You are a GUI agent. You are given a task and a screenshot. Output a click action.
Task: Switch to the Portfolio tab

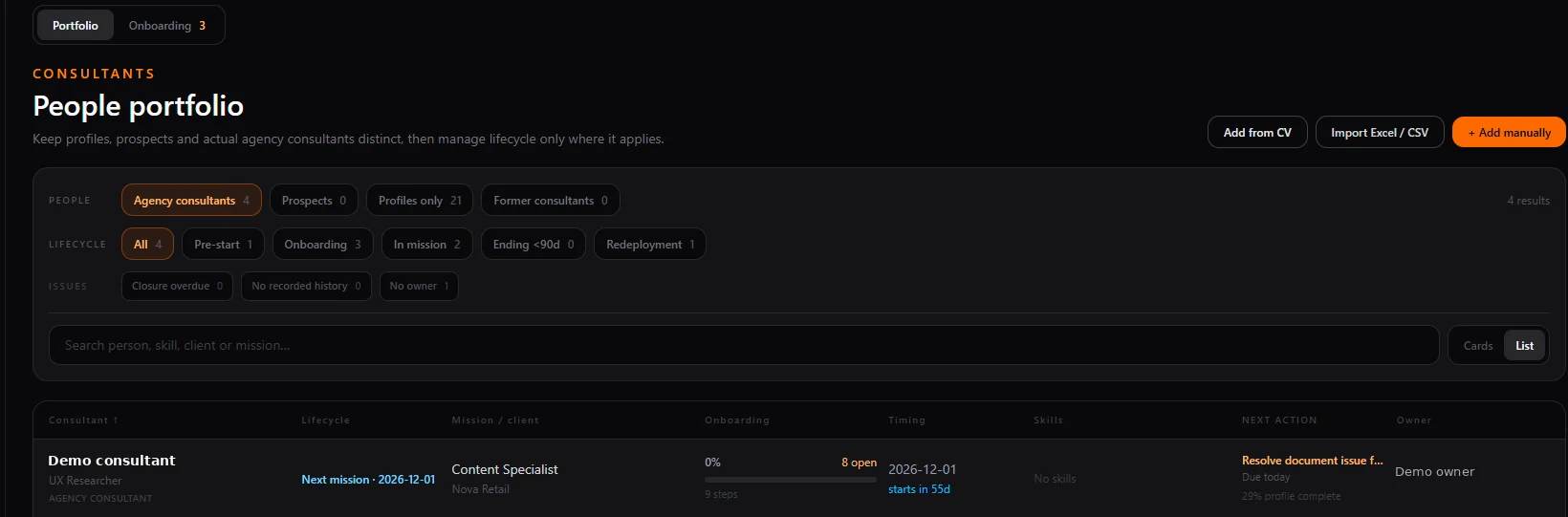(75, 26)
